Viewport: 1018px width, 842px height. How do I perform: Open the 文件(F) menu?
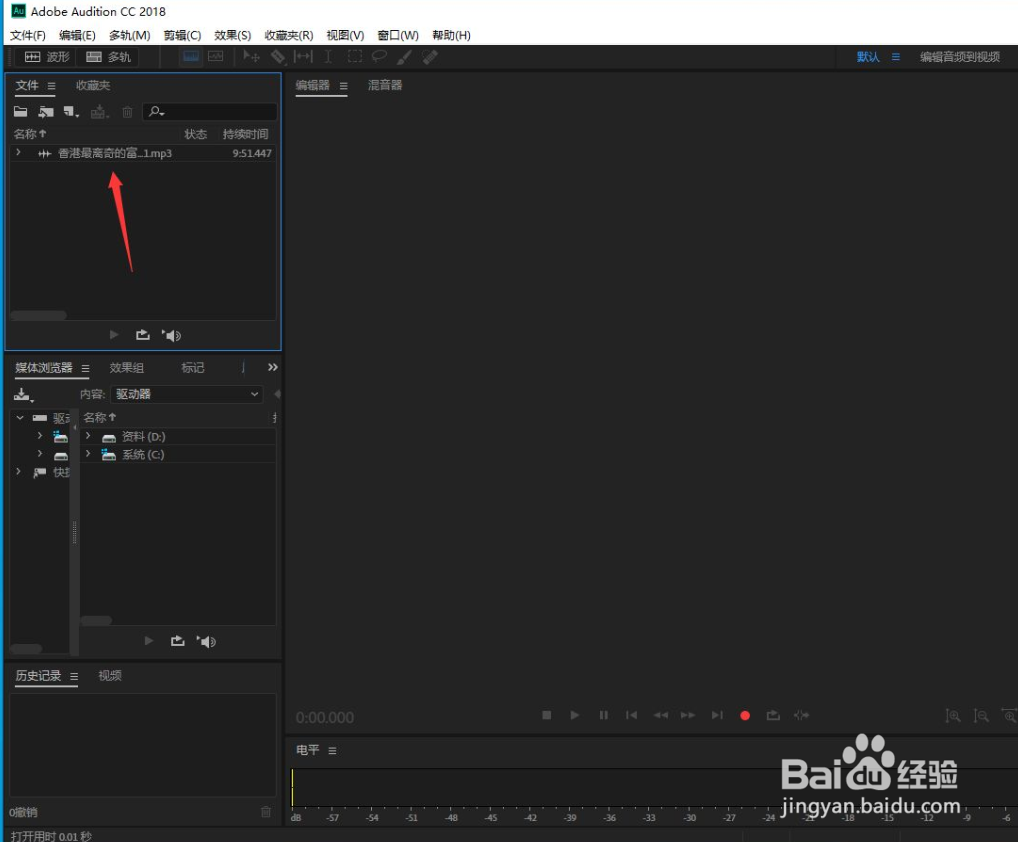click(27, 35)
